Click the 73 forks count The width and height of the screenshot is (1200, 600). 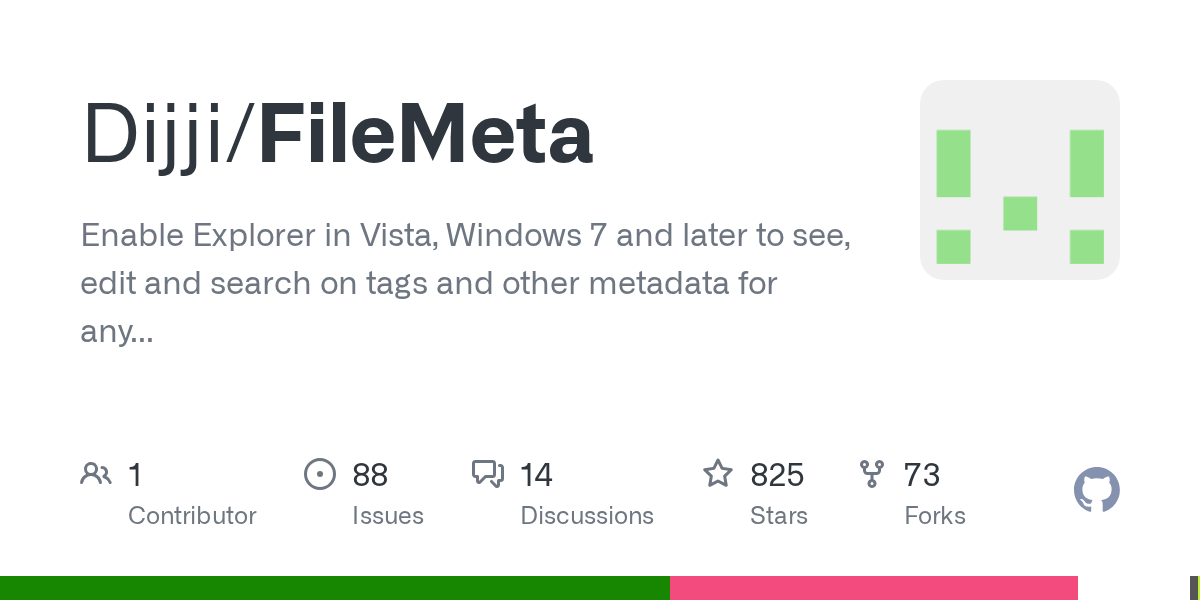(x=921, y=475)
